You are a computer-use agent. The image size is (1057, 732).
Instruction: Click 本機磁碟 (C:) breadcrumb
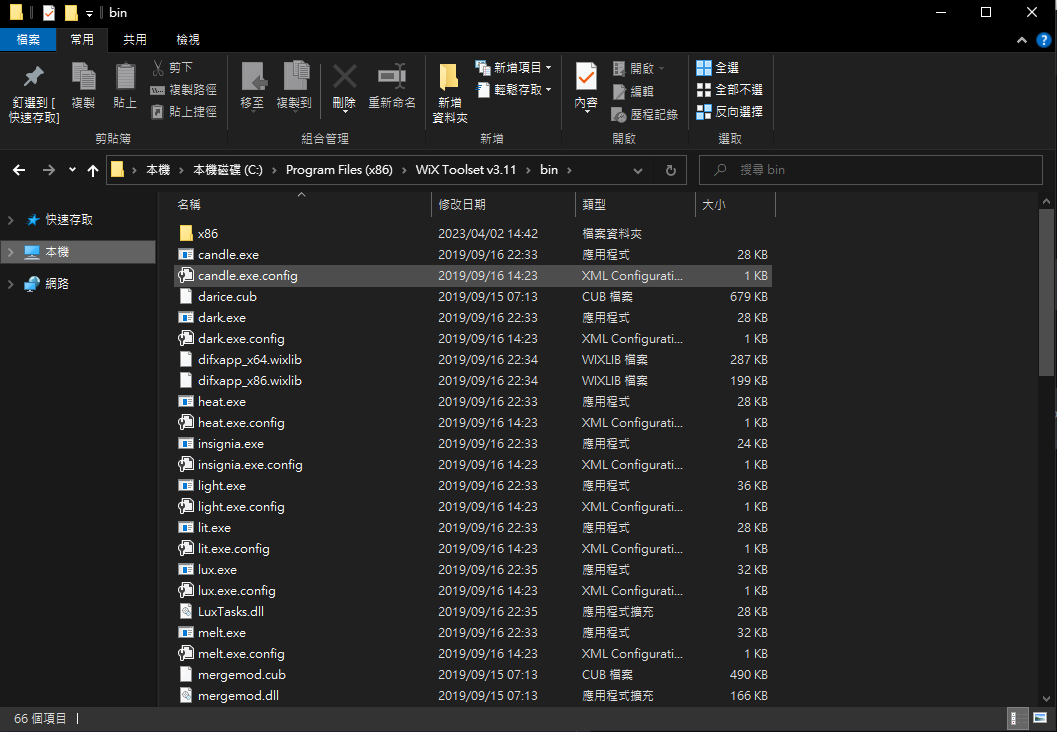tap(228, 170)
